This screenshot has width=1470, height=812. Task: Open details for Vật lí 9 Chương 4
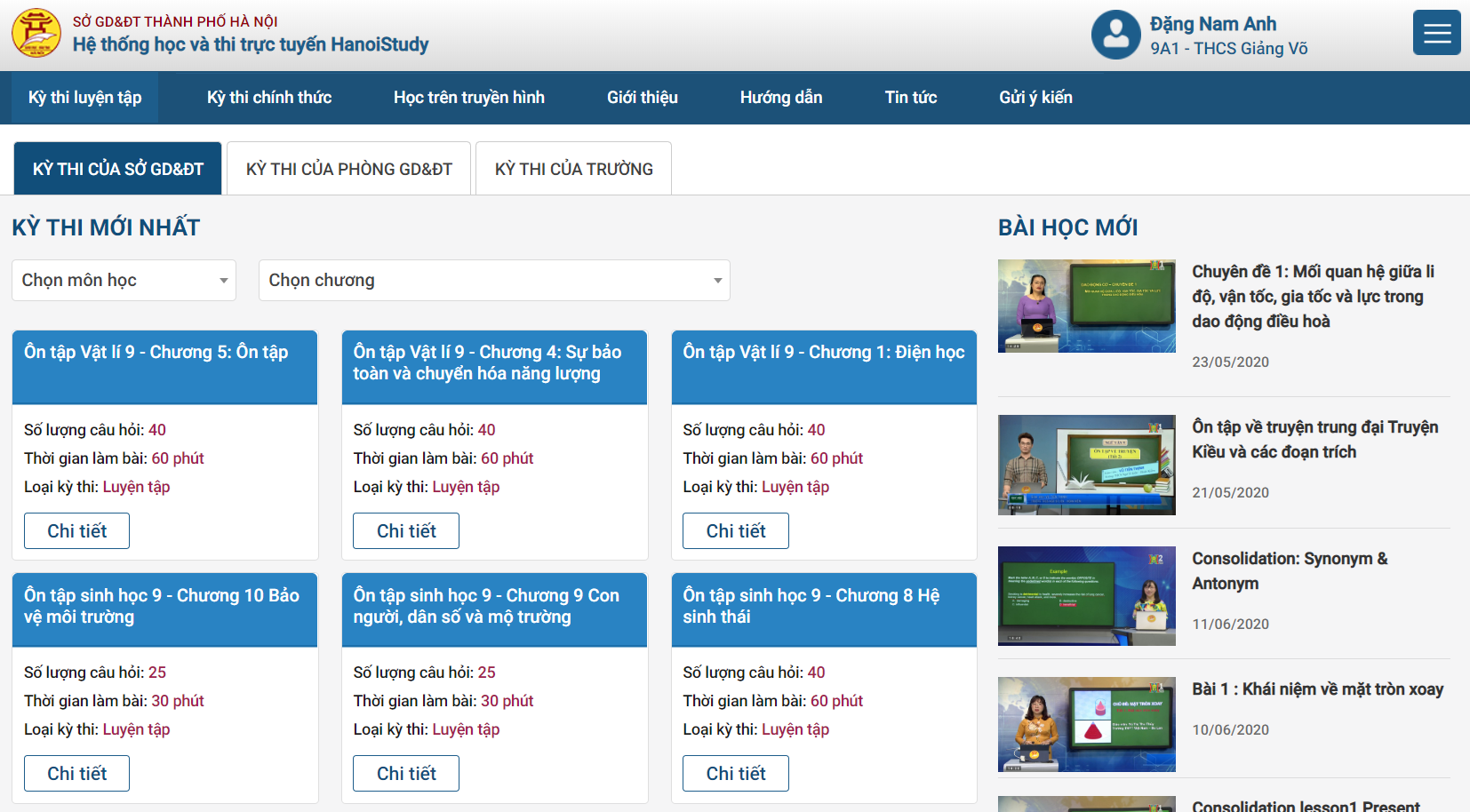406,531
